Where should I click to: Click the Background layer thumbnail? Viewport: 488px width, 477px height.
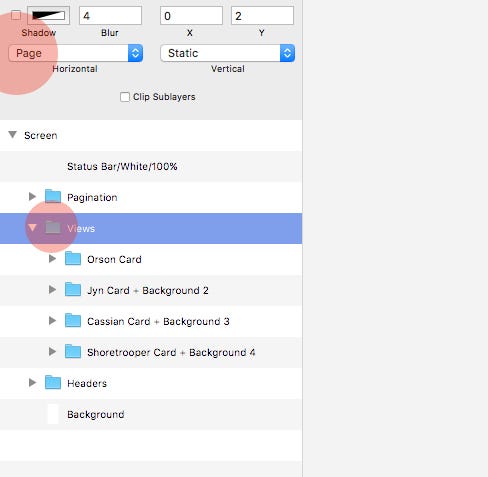(x=53, y=414)
